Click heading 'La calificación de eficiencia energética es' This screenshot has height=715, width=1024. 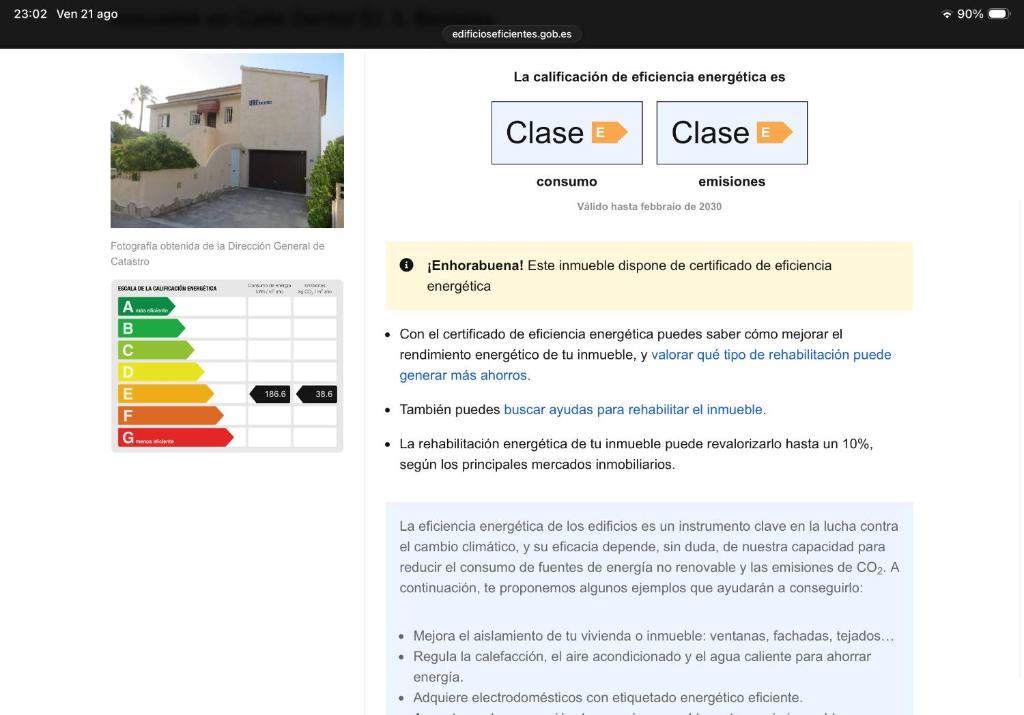tap(649, 77)
